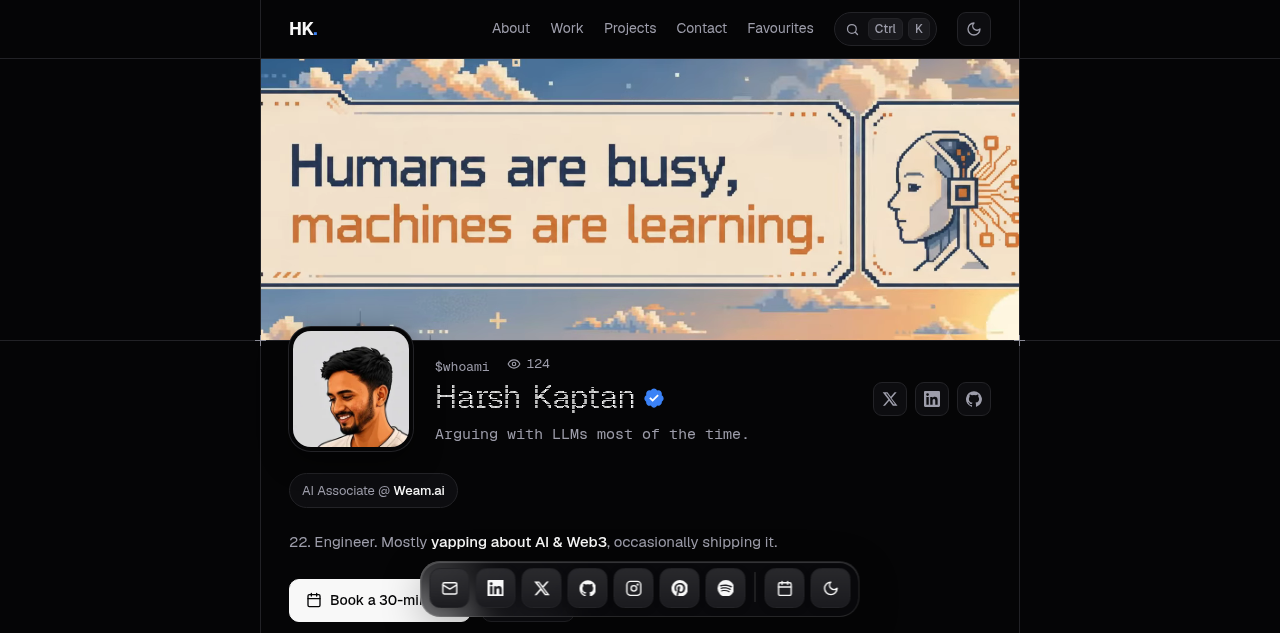Click the calendar icon in floating dock
The height and width of the screenshot is (633, 1280).
click(x=785, y=588)
